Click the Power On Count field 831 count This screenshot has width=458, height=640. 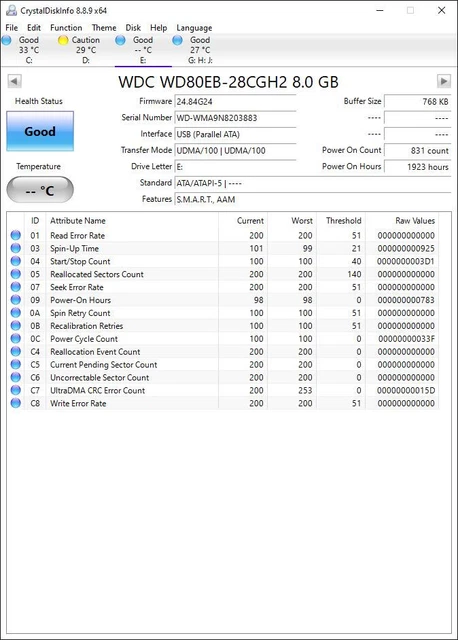coord(418,150)
